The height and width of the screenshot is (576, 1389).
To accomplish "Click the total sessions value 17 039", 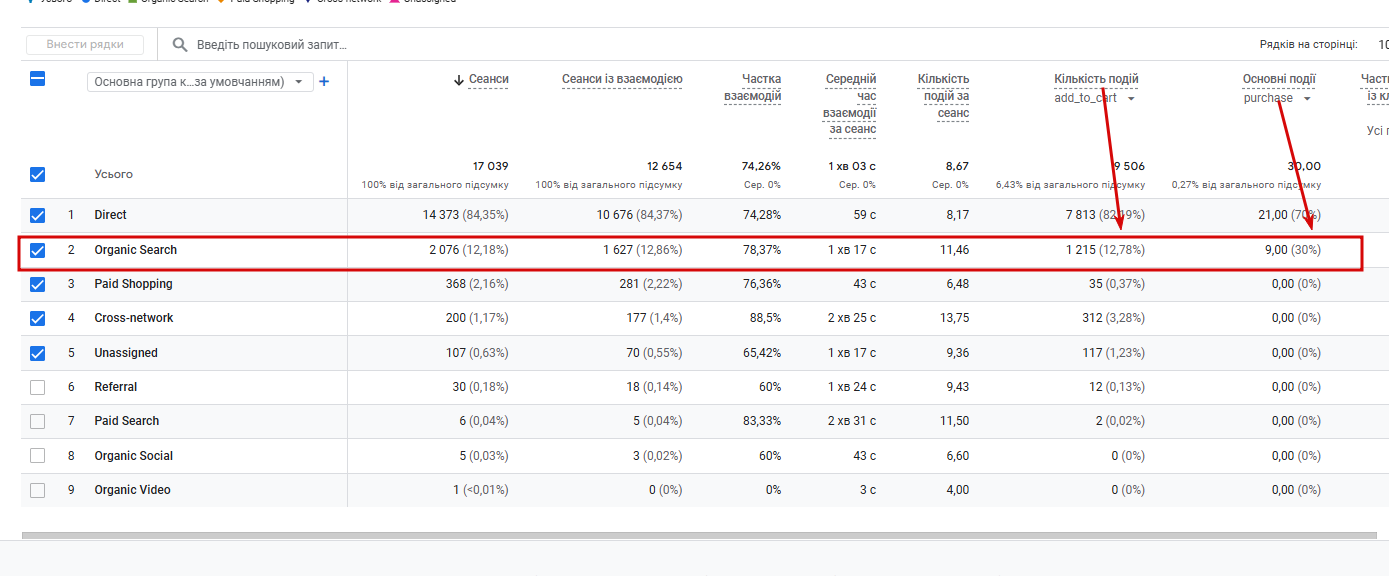I will [490, 166].
